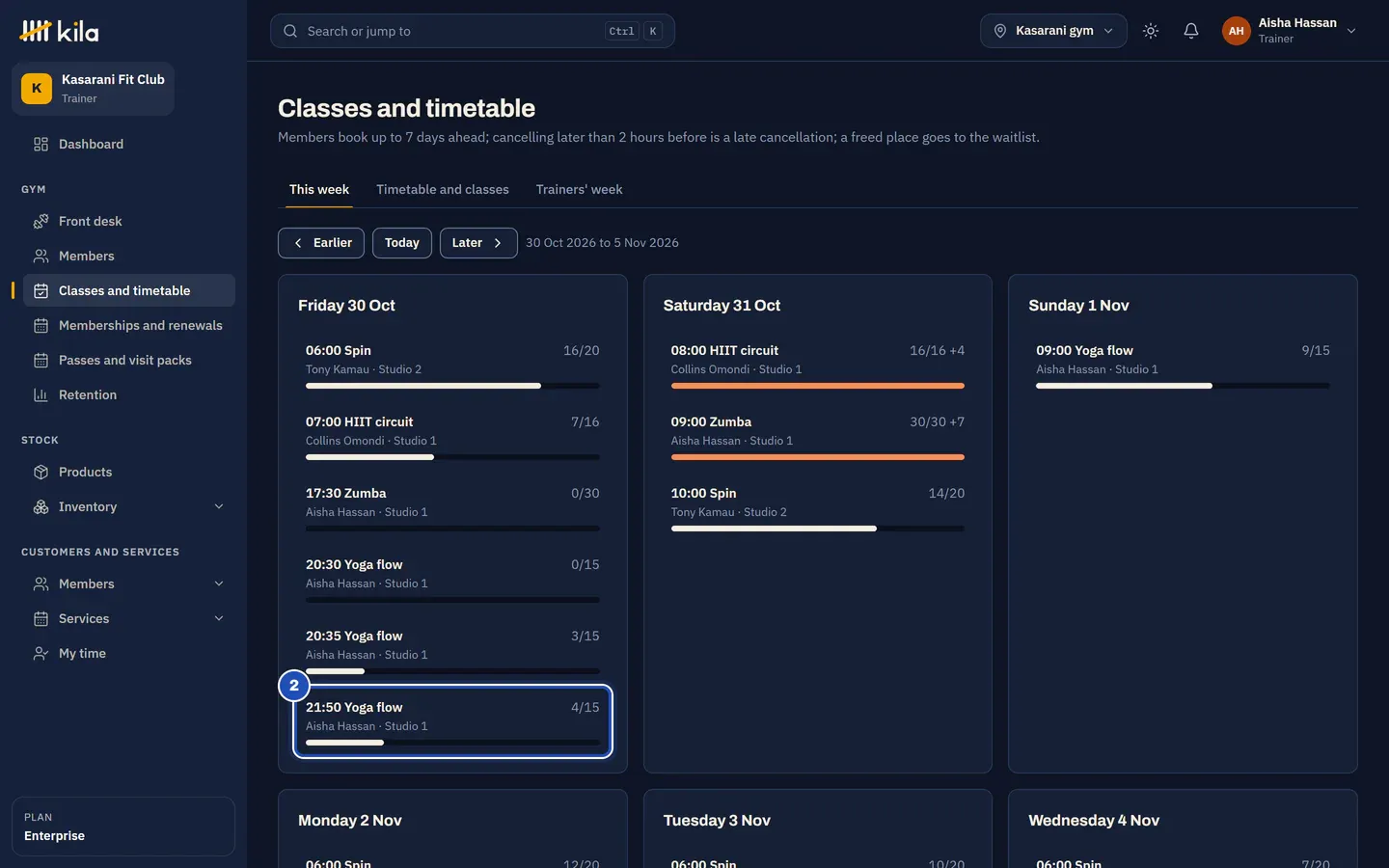Click the Passes and visit packs icon
Screen dimensions: 1389x868
click(x=41, y=360)
